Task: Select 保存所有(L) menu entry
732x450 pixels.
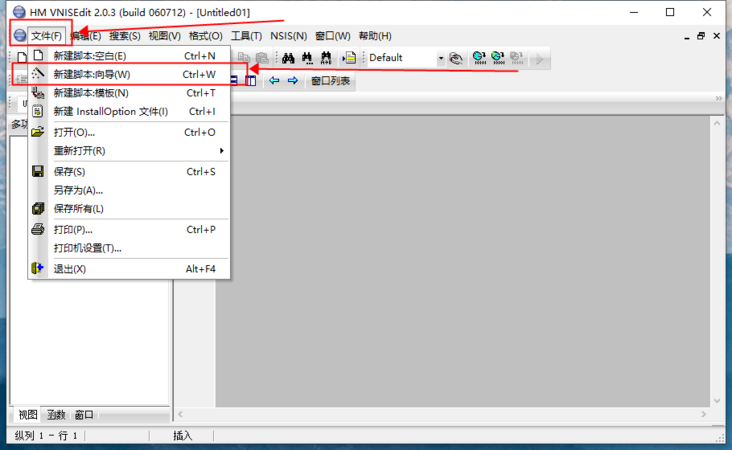Action: [x=129, y=209]
